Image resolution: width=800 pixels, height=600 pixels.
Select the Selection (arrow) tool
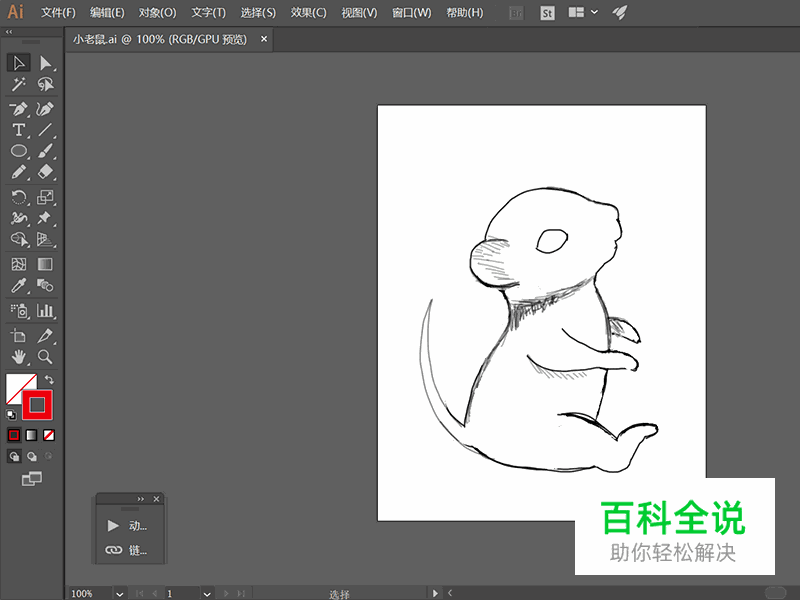[x=18, y=62]
